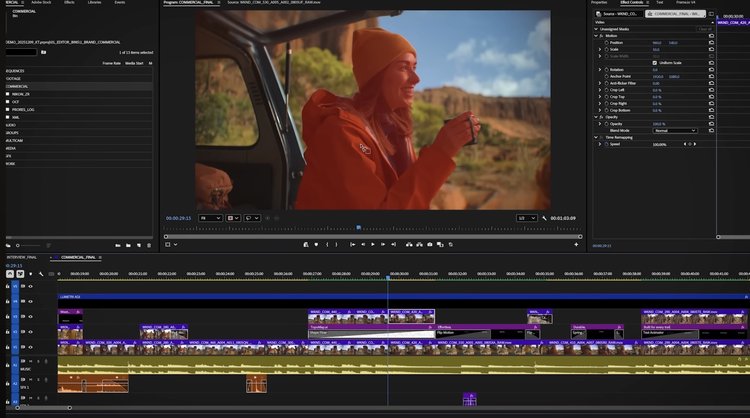Open program monitor settings wrench
Image resolution: width=750 pixels, height=418 pixels.
(x=544, y=218)
